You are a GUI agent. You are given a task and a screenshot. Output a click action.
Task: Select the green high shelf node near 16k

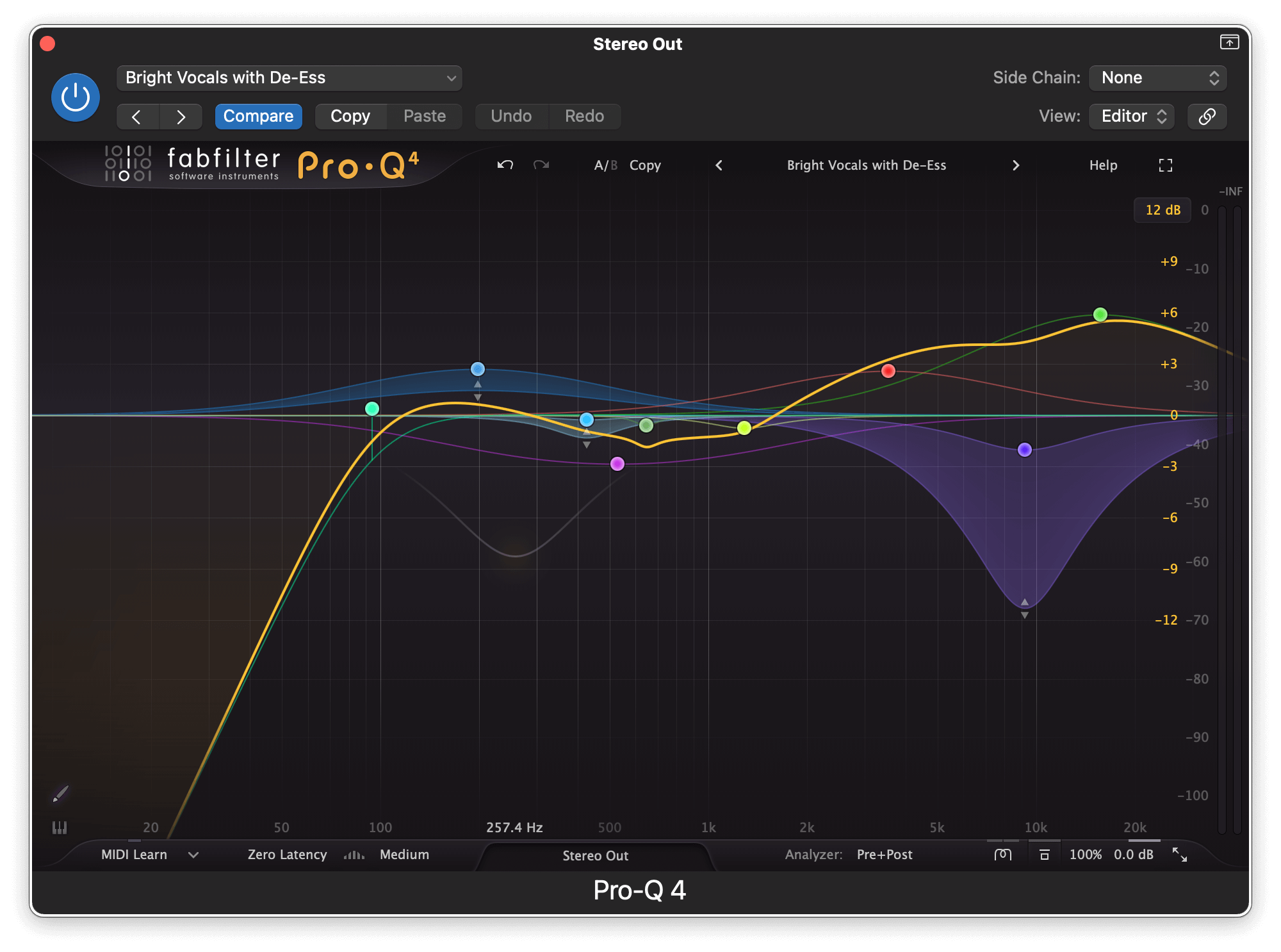click(1100, 315)
